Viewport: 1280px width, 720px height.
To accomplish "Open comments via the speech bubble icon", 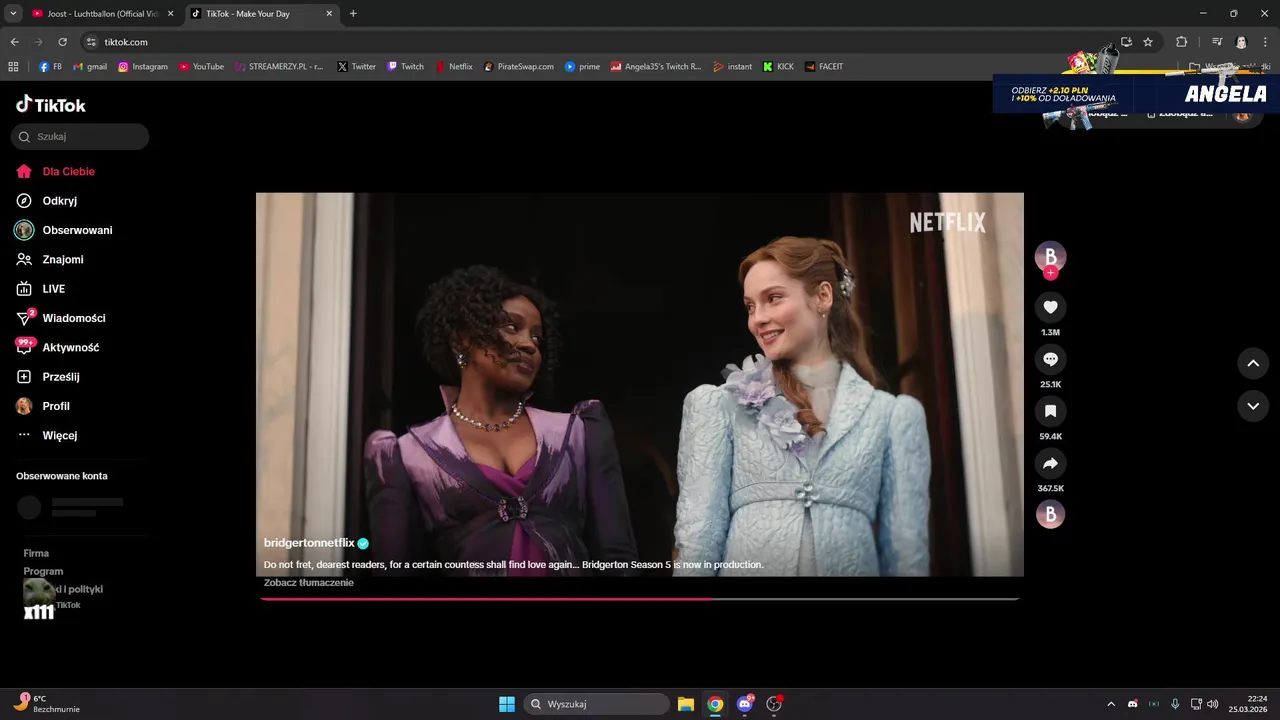I will click(x=1050, y=359).
